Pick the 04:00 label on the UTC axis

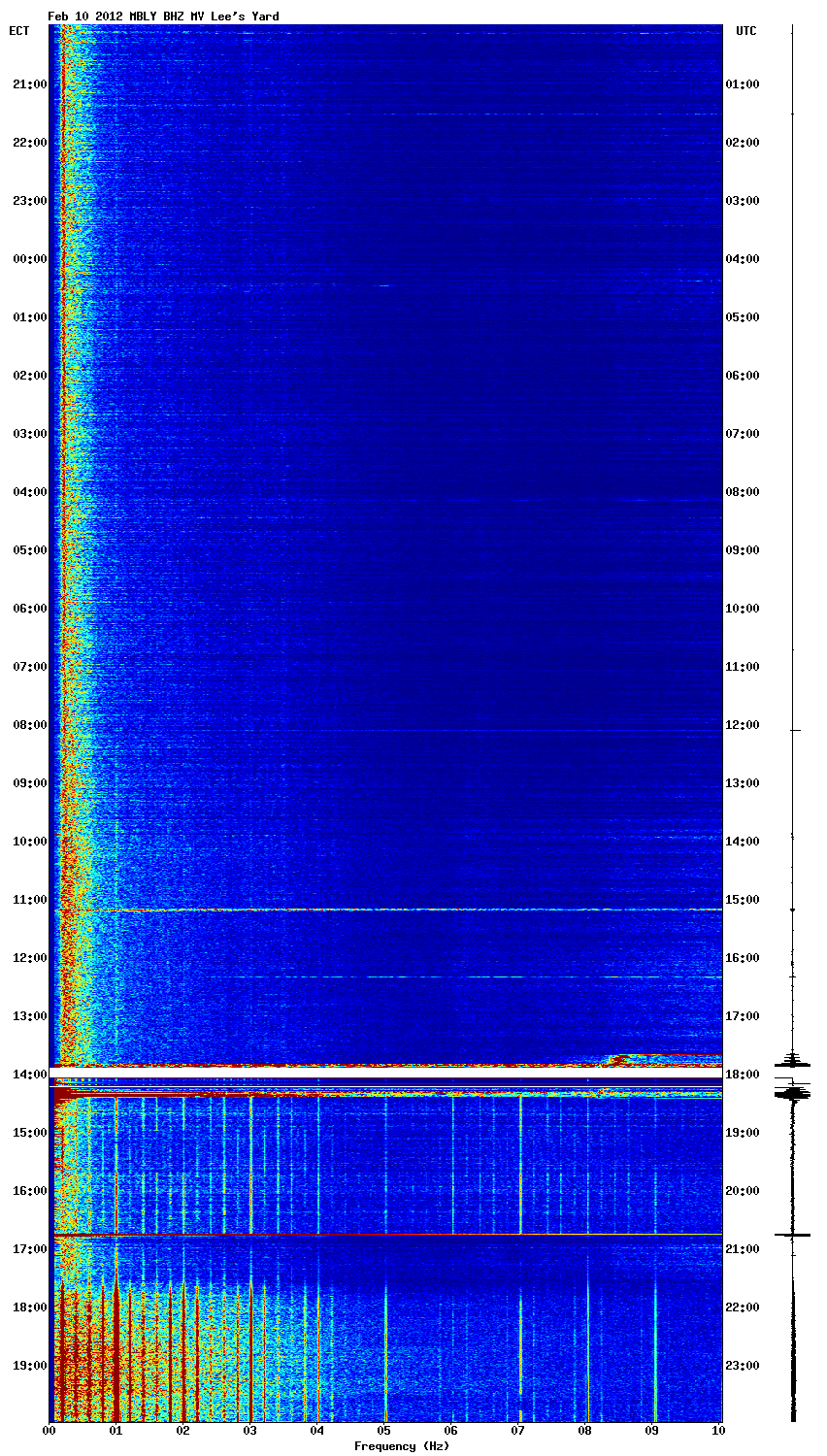(x=743, y=259)
